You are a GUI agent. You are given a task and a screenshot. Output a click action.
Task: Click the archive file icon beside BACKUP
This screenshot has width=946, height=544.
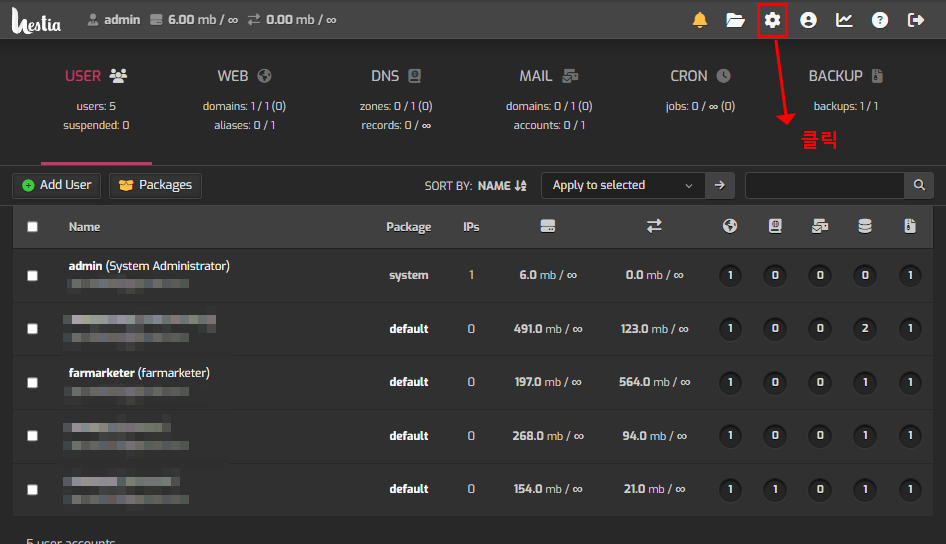tap(877, 75)
